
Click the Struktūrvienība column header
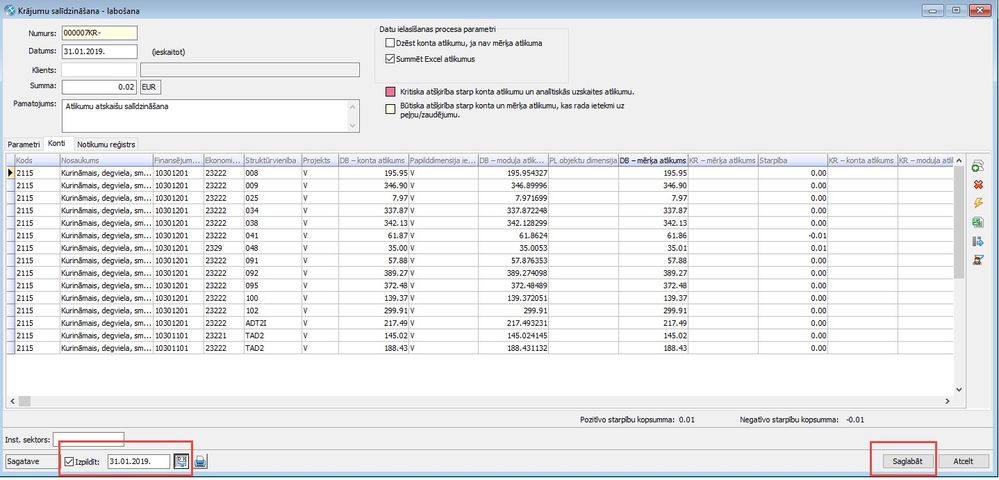coord(272,160)
